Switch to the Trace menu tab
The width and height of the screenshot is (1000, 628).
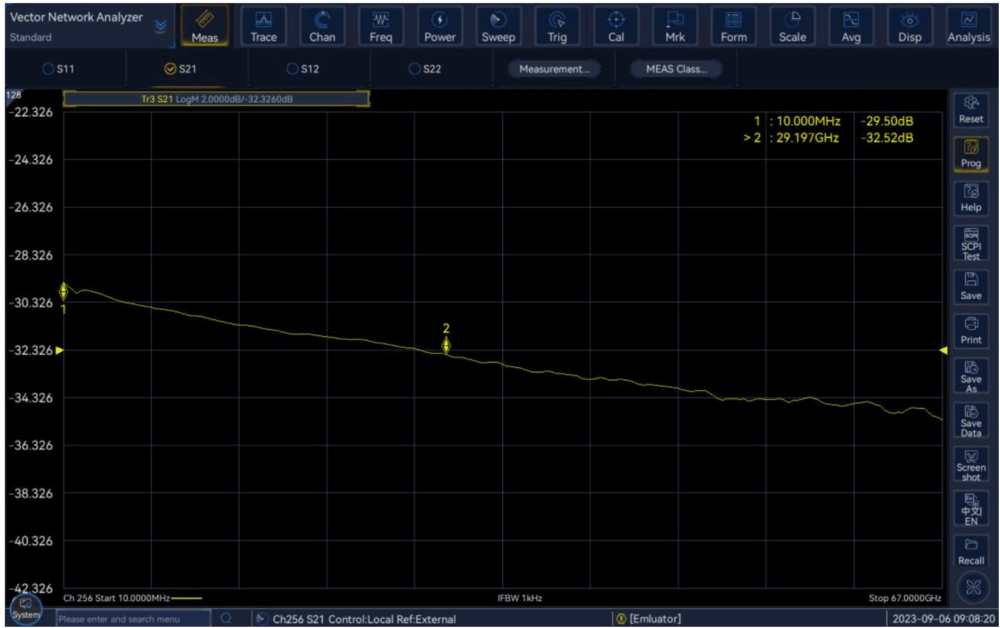(264, 26)
